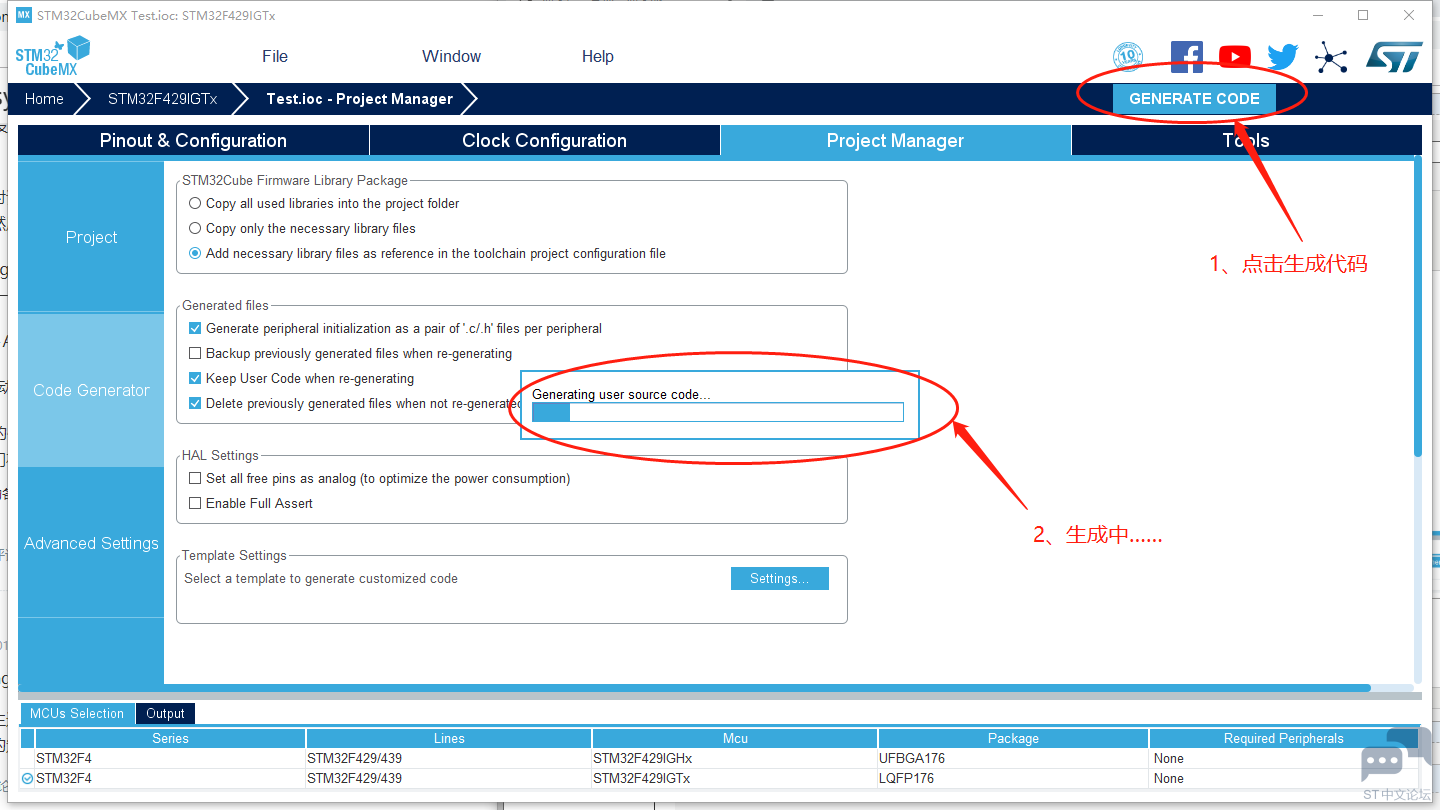1440x810 pixels.
Task: Toggle 'Keep User Code when re-generating' checkbox
Action: [x=195, y=378]
